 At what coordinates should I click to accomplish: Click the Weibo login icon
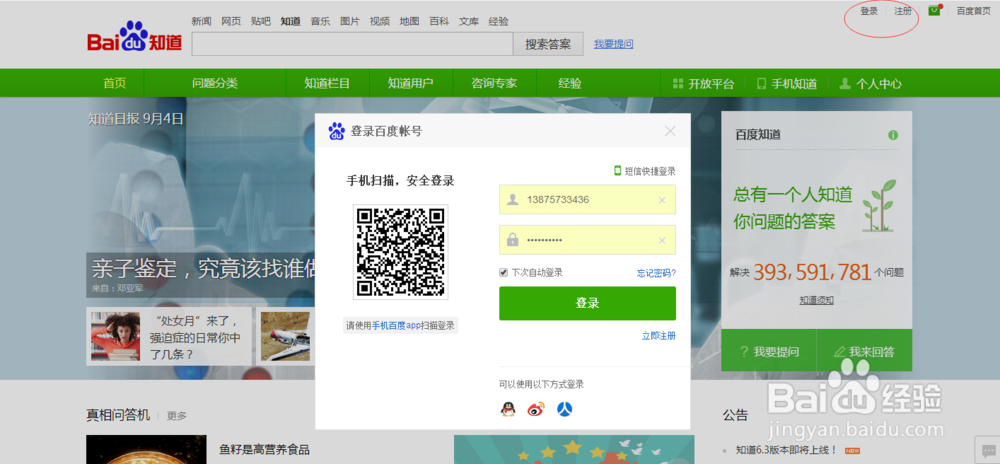click(x=536, y=409)
